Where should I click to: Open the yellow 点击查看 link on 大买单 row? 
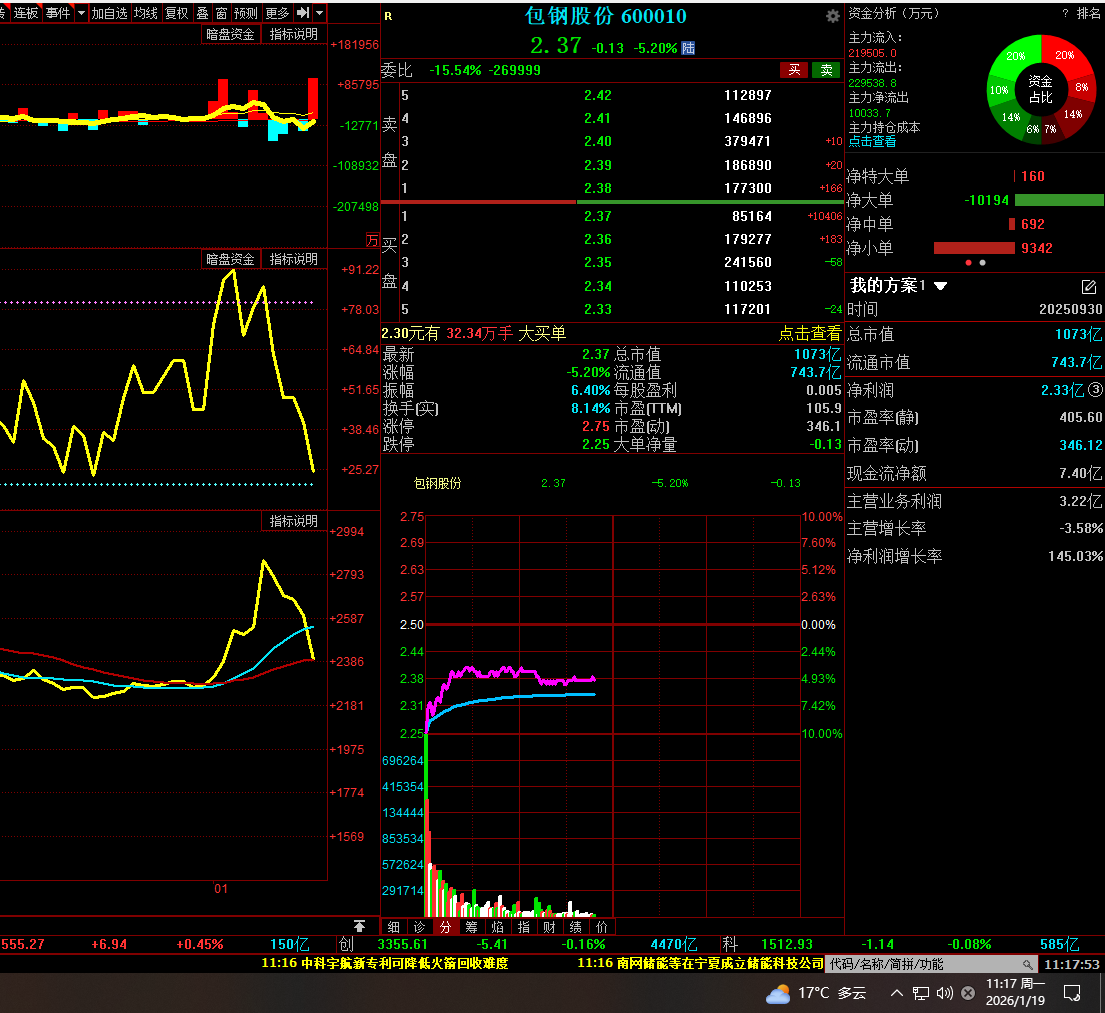tap(810, 333)
